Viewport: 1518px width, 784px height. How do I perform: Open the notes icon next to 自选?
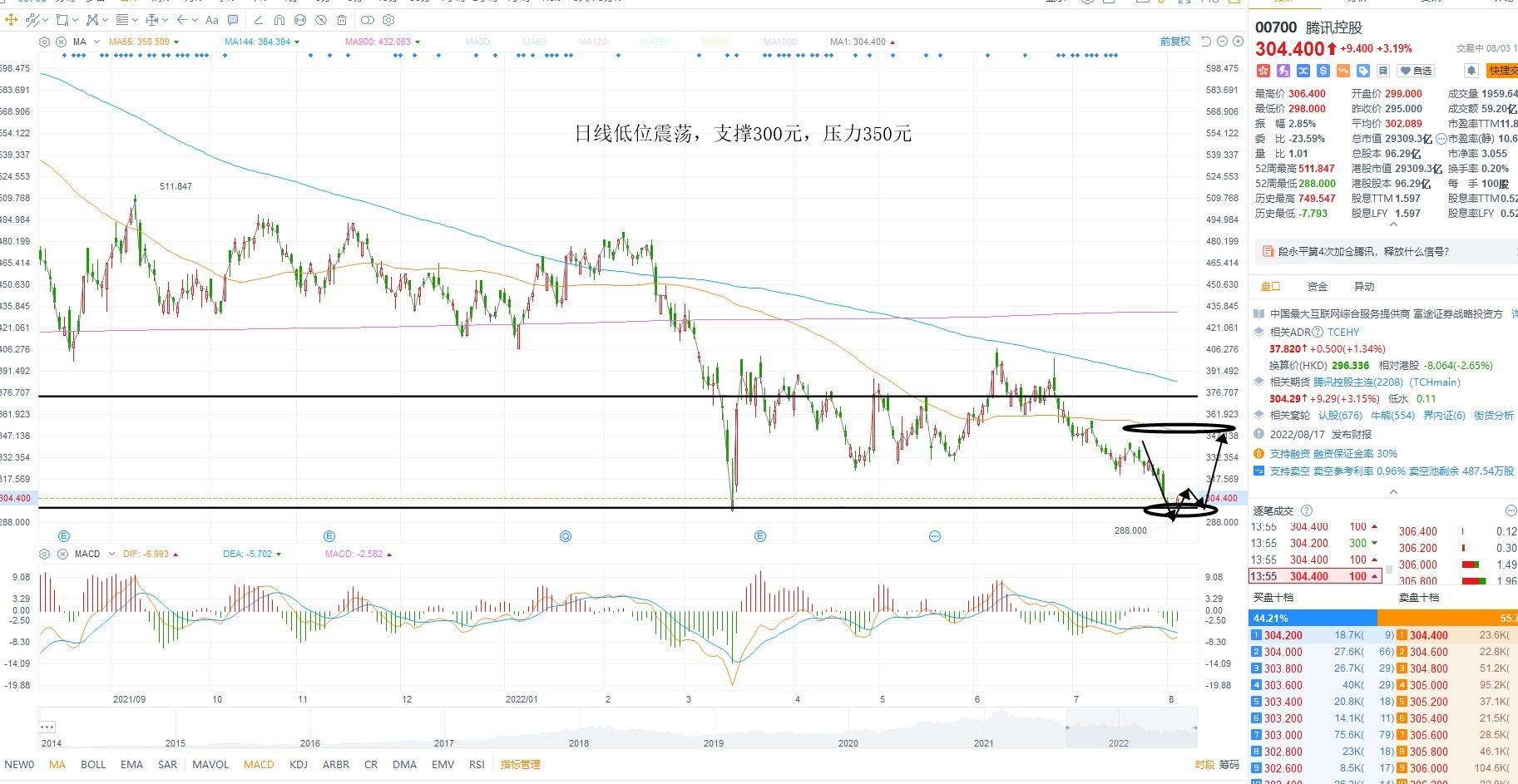tap(1383, 71)
